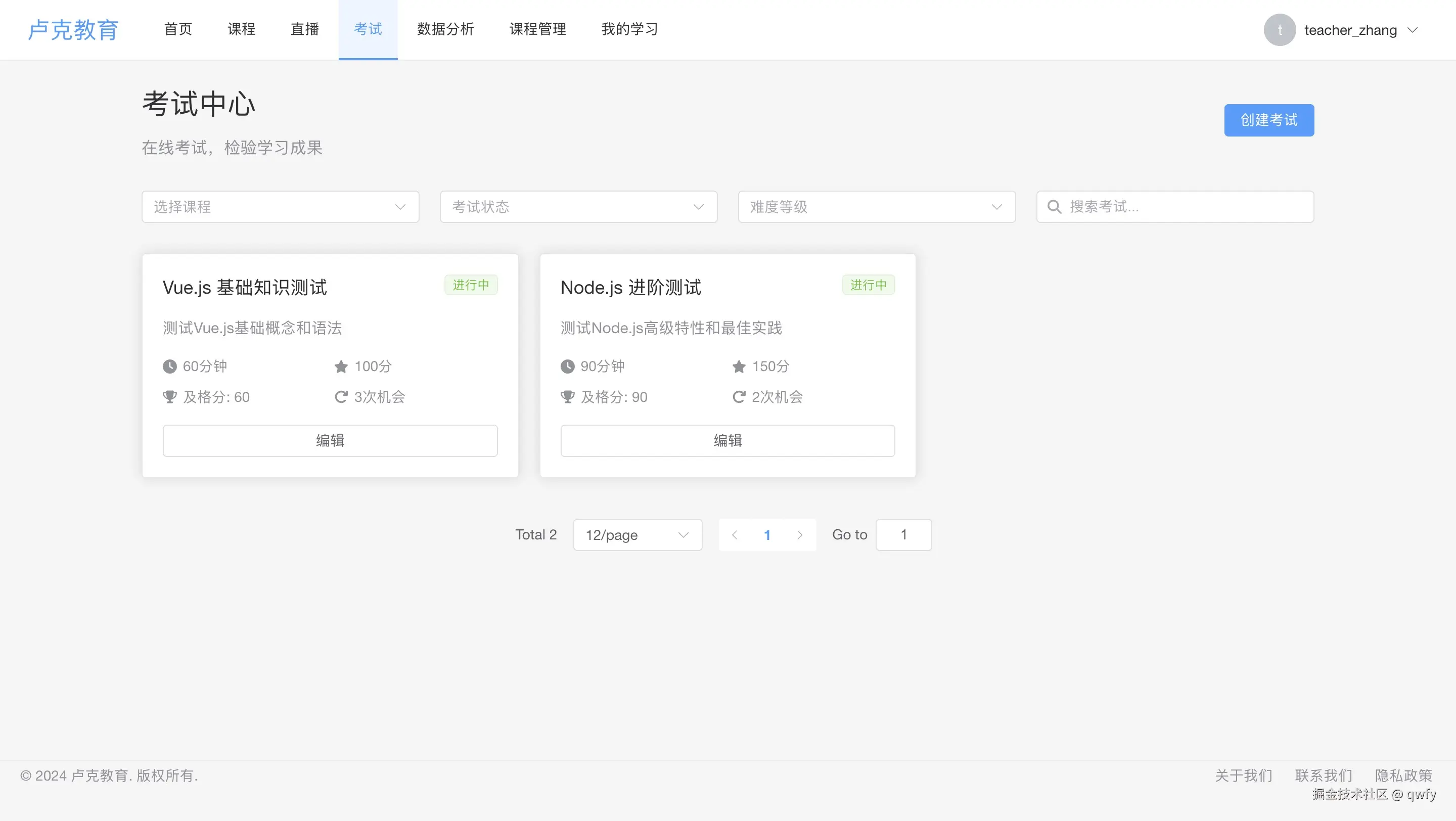Image resolution: width=1456 pixels, height=821 pixels.
Task: Expand the teacher_zhang user menu chevron
Action: [1413, 30]
